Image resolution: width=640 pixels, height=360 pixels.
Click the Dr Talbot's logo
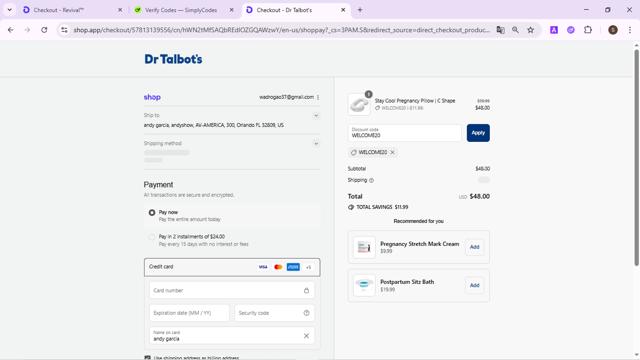click(173, 59)
